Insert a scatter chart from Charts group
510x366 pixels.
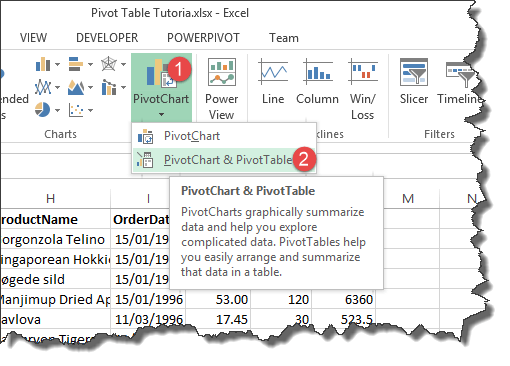(76, 110)
